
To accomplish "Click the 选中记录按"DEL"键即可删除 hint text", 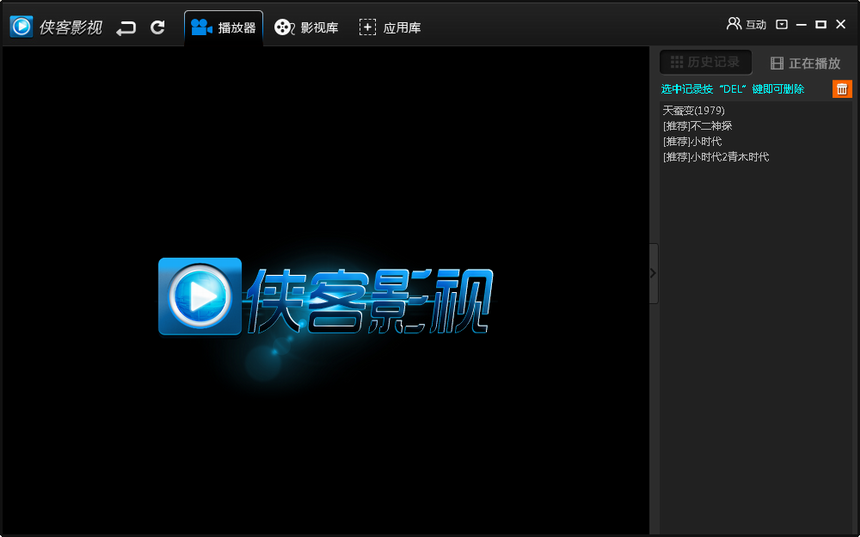I will tap(732, 89).
